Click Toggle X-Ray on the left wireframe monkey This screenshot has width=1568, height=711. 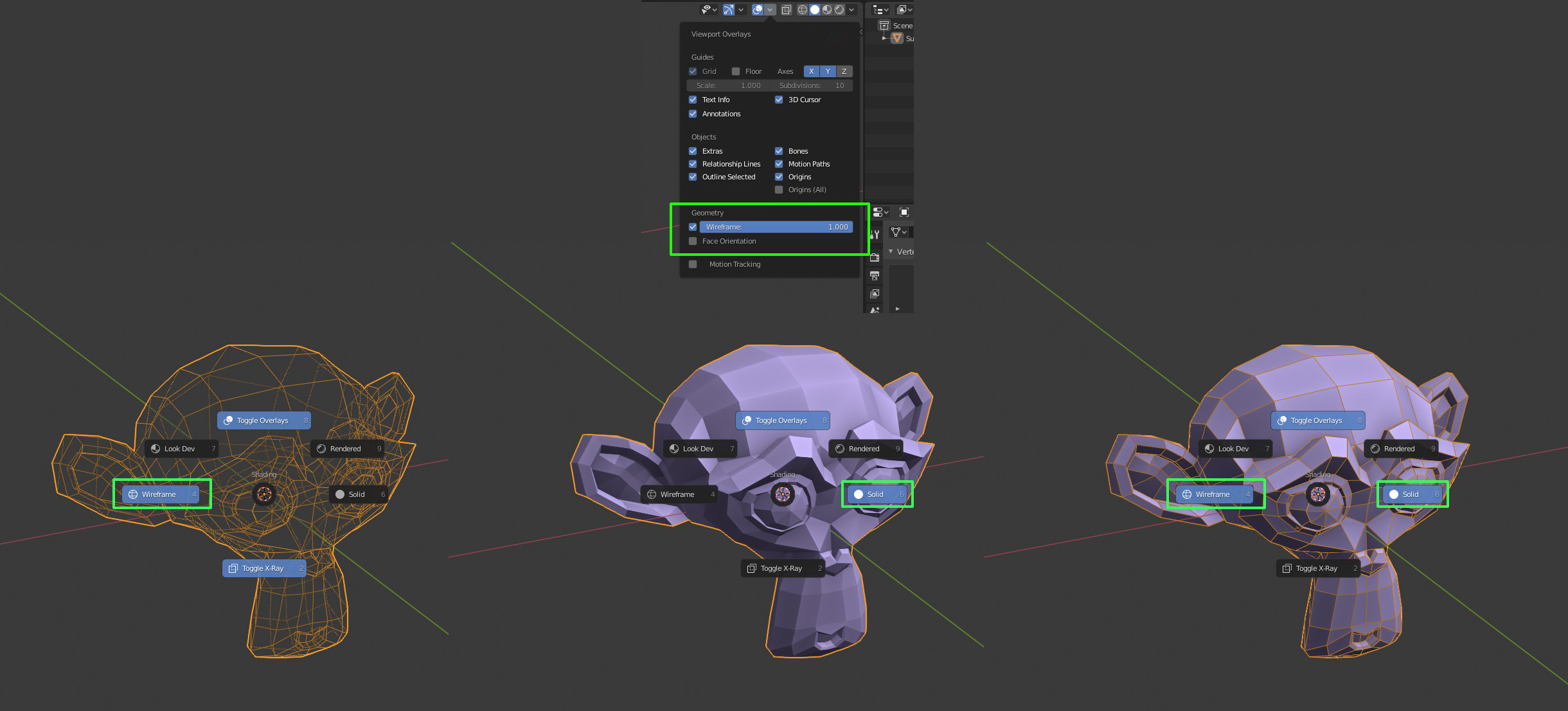[x=264, y=568]
